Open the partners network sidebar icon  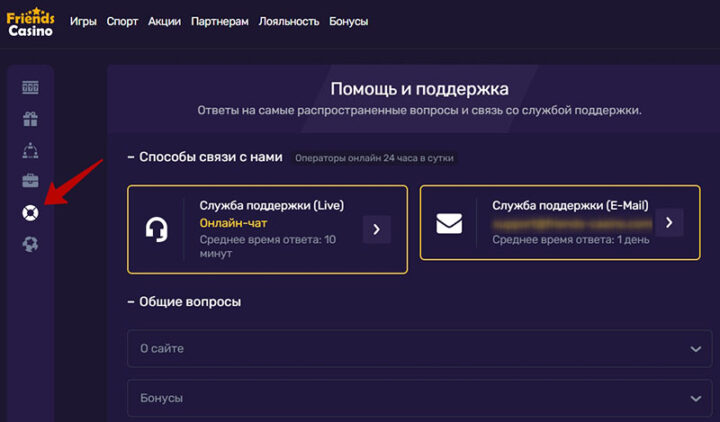pyautogui.click(x=30, y=150)
